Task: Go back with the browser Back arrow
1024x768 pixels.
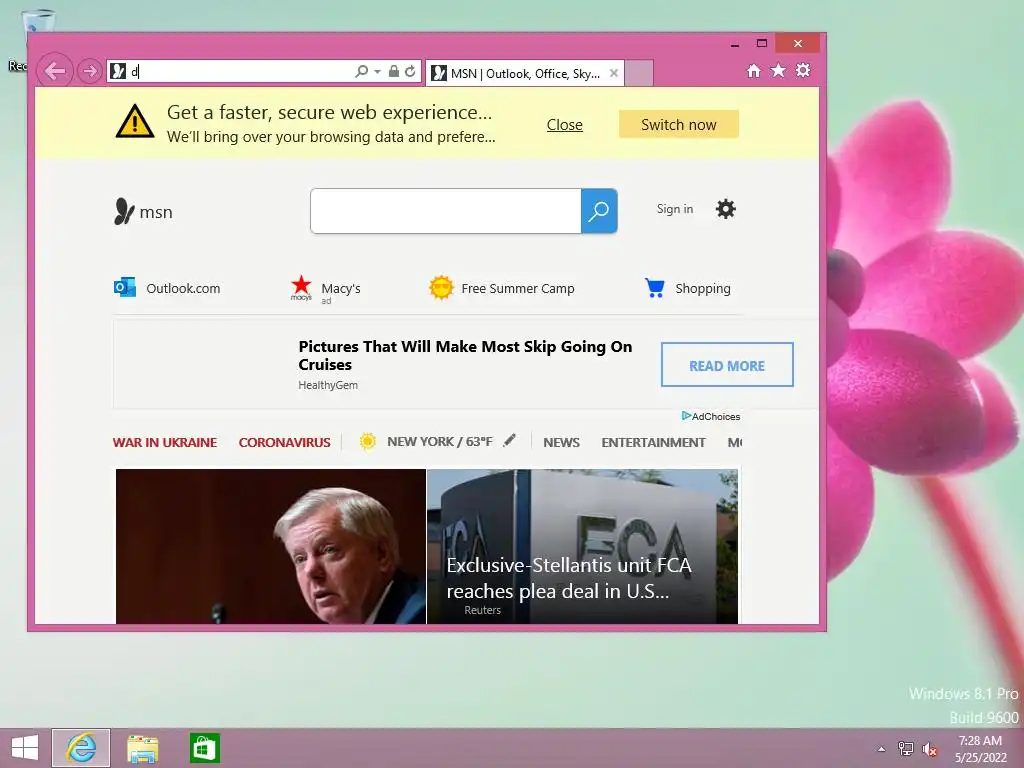Action: tap(55, 71)
